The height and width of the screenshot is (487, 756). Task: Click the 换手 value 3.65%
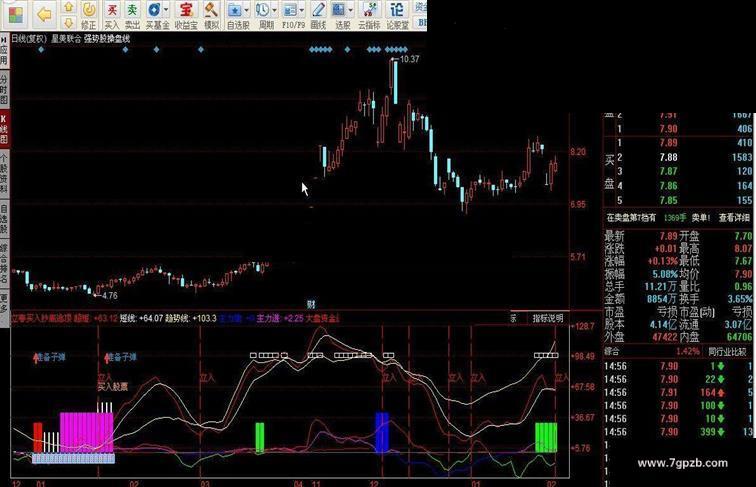[740, 299]
